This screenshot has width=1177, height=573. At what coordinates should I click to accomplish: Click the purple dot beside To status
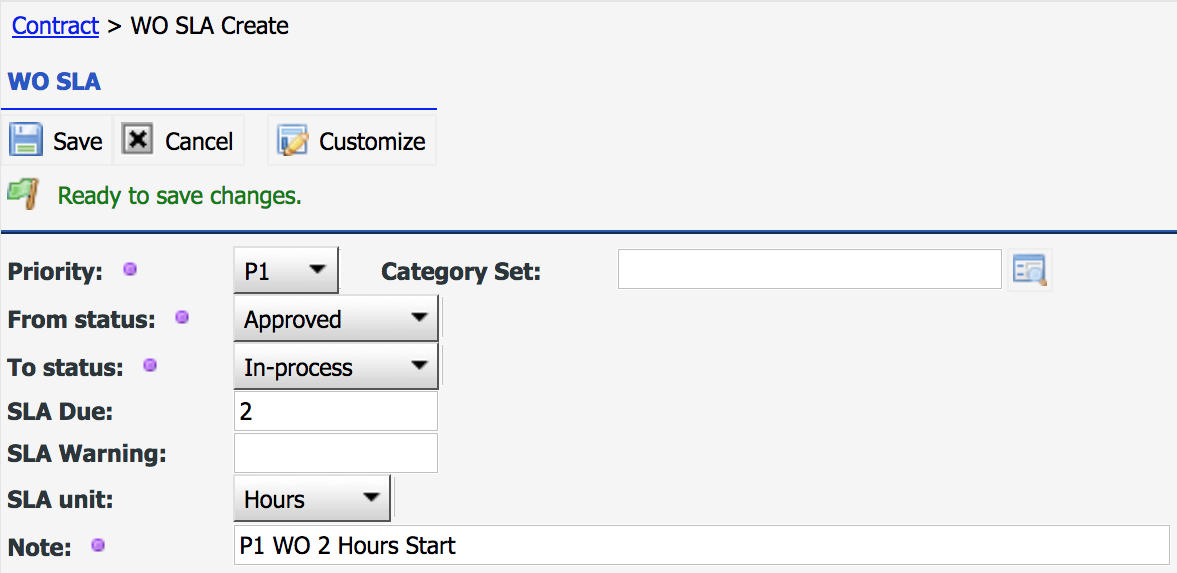click(150, 366)
